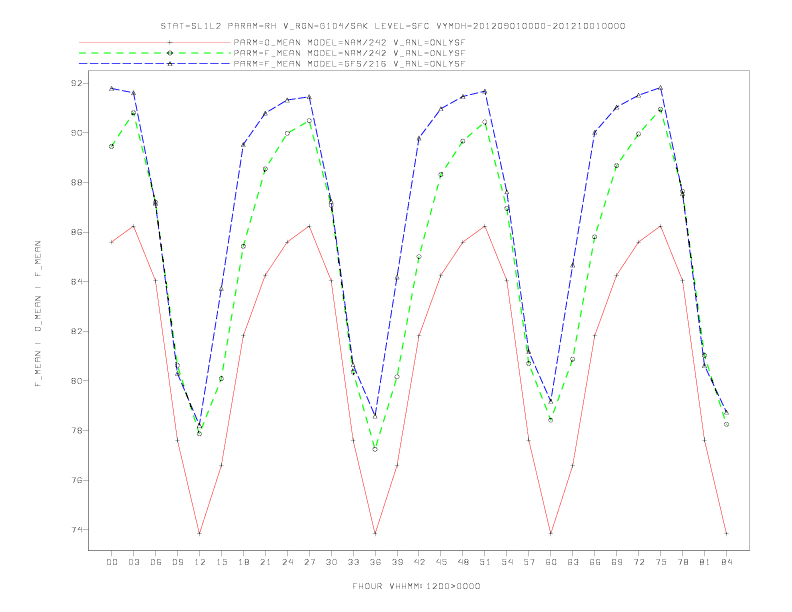The height and width of the screenshot is (612, 792).
Task: Click y-axis tick label 92
Action: pyautogui.click(x=77, y=83)
